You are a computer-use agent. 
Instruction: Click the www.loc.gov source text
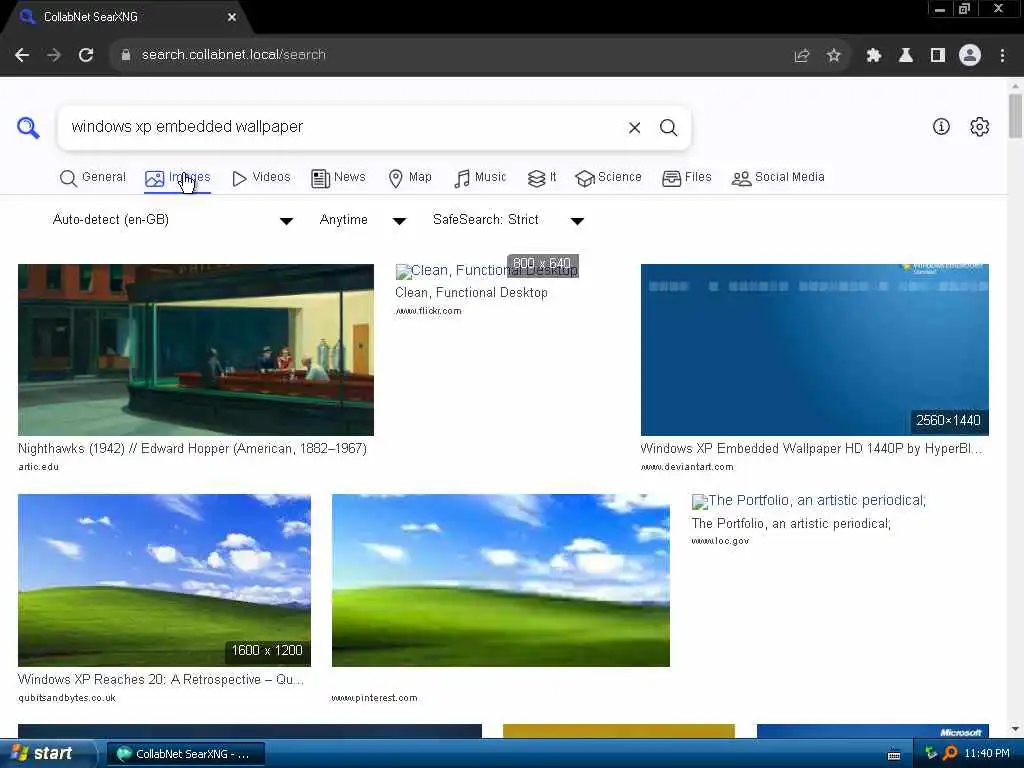pos(720,541)
